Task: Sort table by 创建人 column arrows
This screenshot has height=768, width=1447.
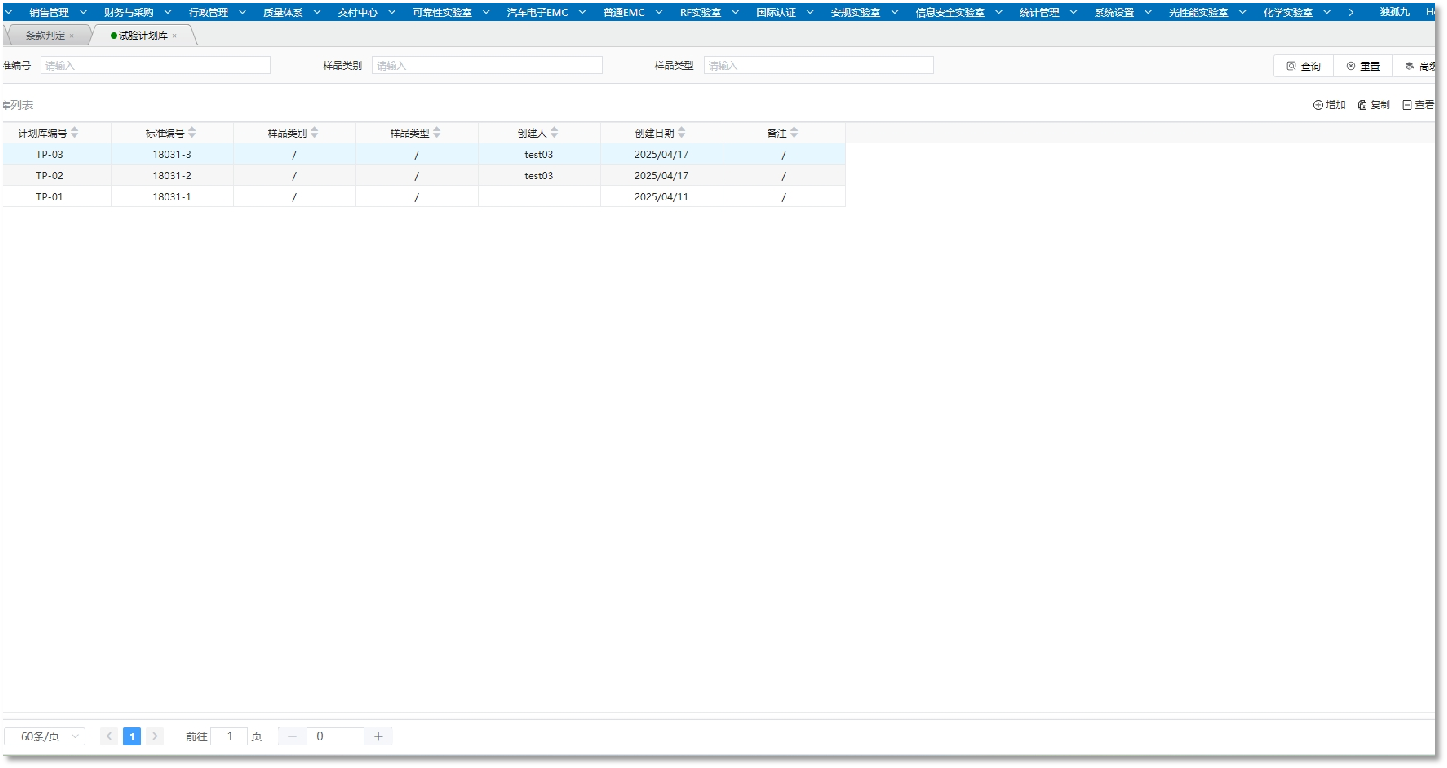Action: [554, 133]
